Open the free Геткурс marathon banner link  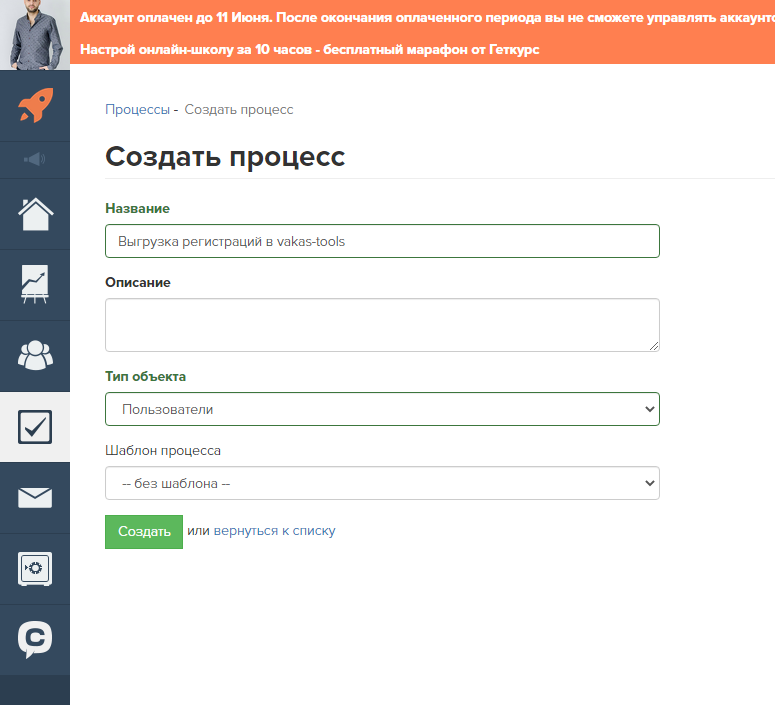tap(310, 49)
